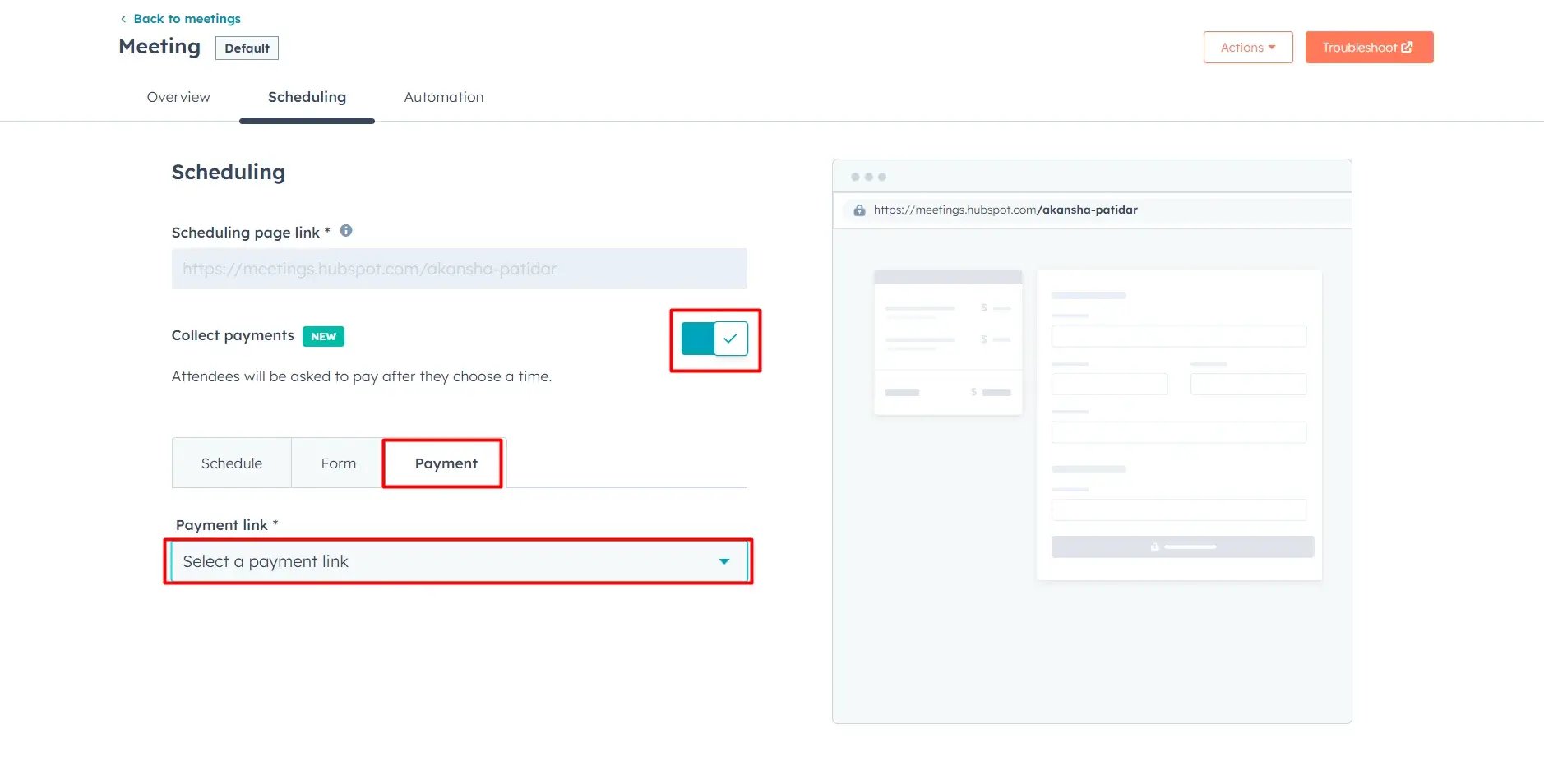This screenshot has height=784, width=1544.
Task: Select the Payment sub-tab
Action: pyautogui.click(x=446, y=463)
